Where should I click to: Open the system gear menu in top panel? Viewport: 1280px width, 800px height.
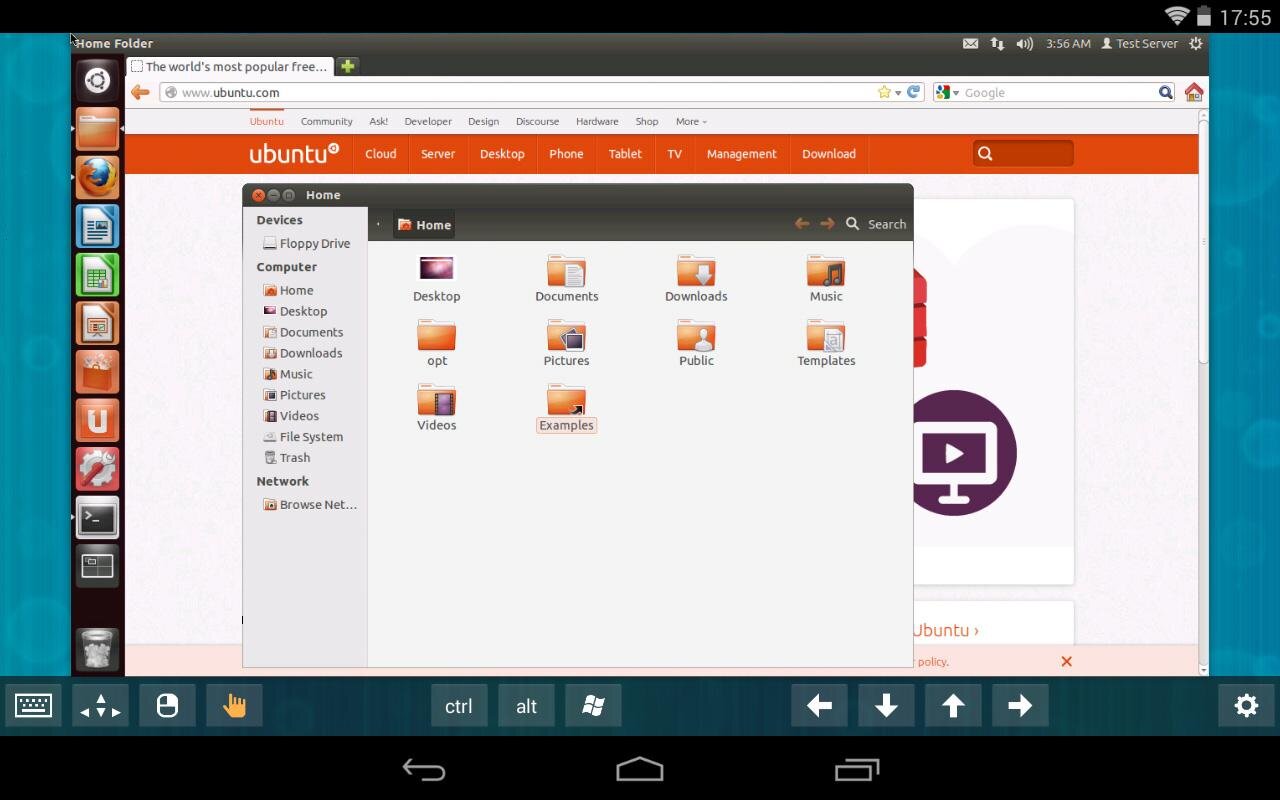click(x=1195, y=44)
